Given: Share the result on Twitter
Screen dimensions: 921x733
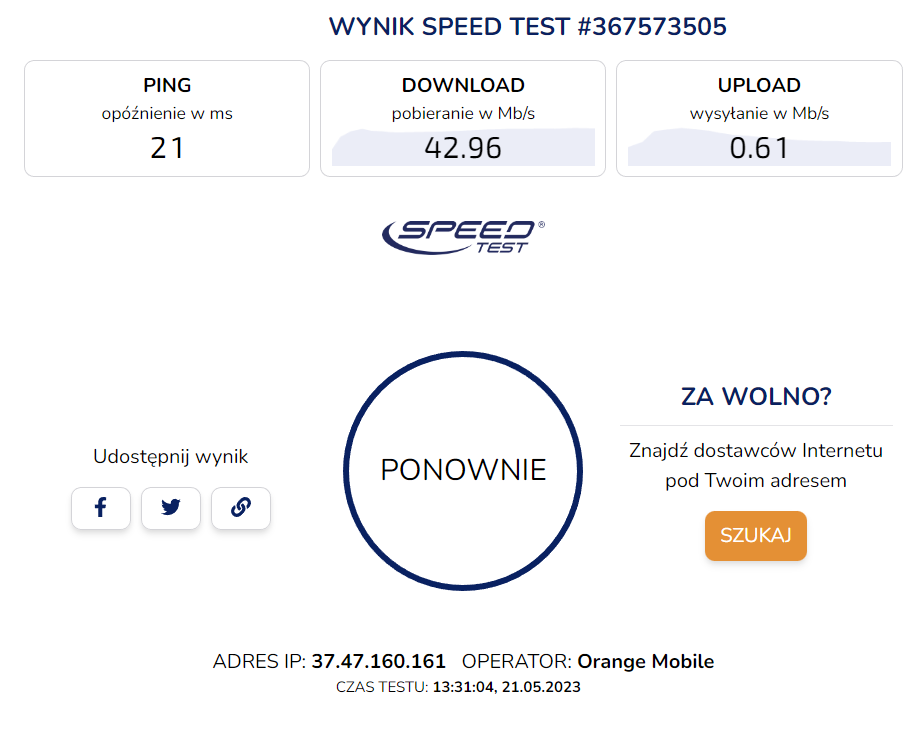Looking at the screenshot, I should [170, 508].
